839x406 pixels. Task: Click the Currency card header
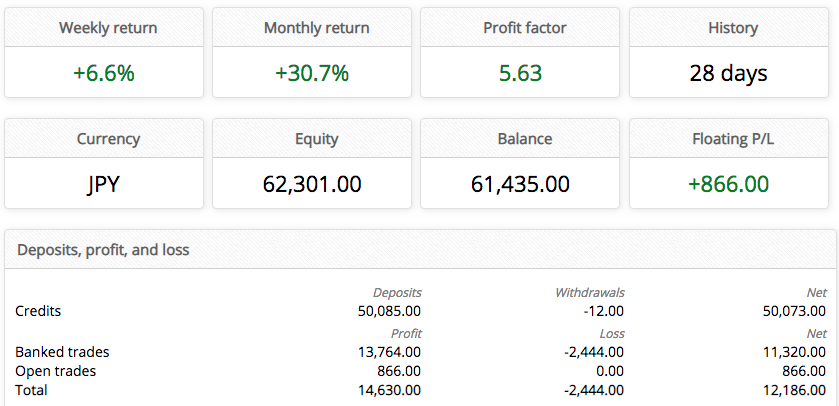click(x=108, y=139)
